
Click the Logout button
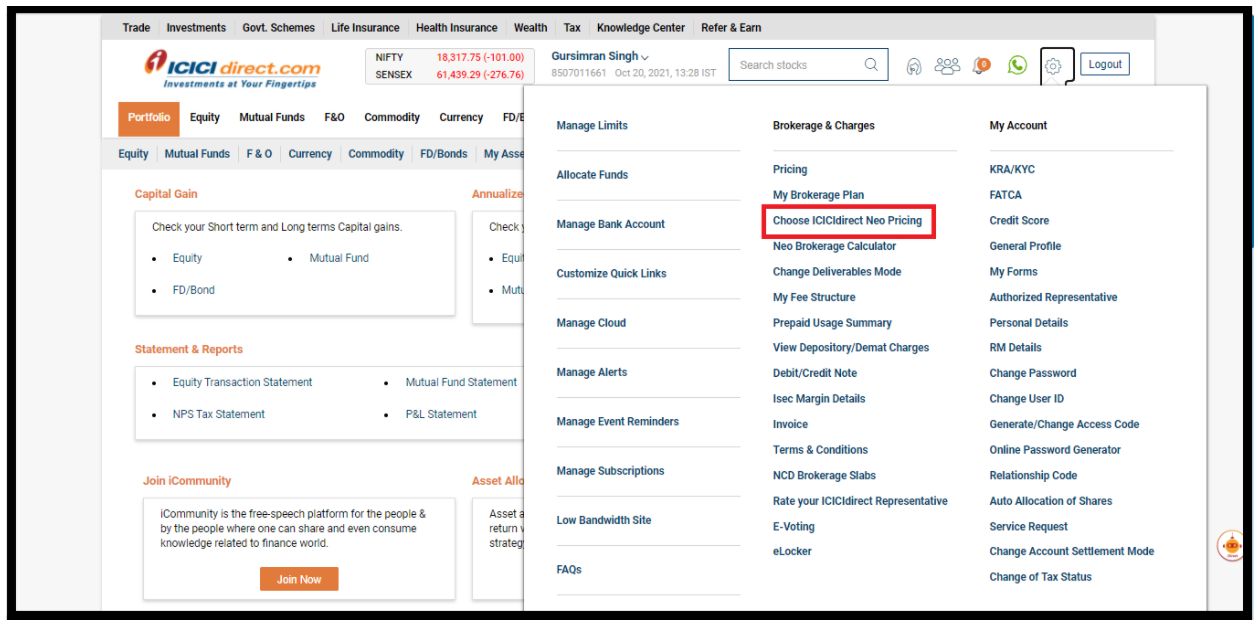point(1104,65)
